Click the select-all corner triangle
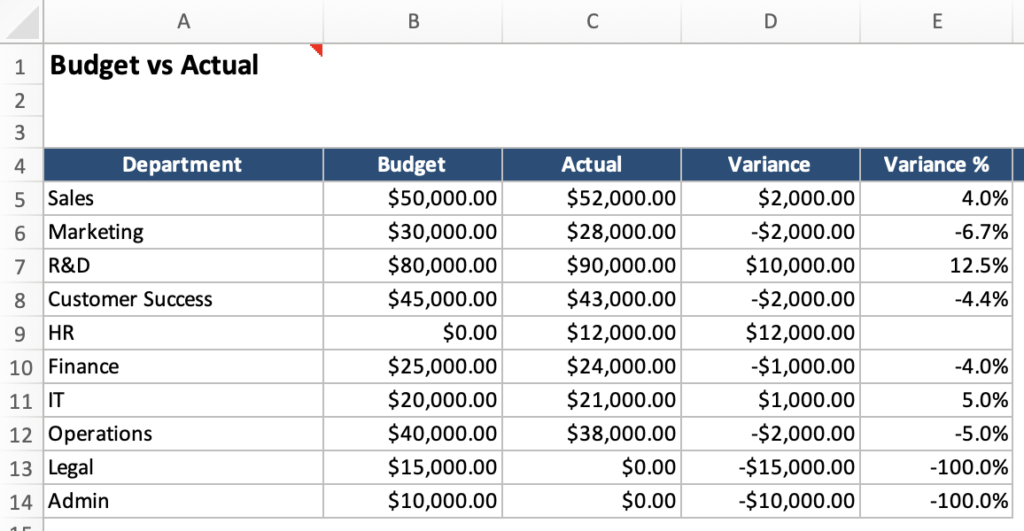The height and width of the screenshot is (531, 1024). [21, 21]
